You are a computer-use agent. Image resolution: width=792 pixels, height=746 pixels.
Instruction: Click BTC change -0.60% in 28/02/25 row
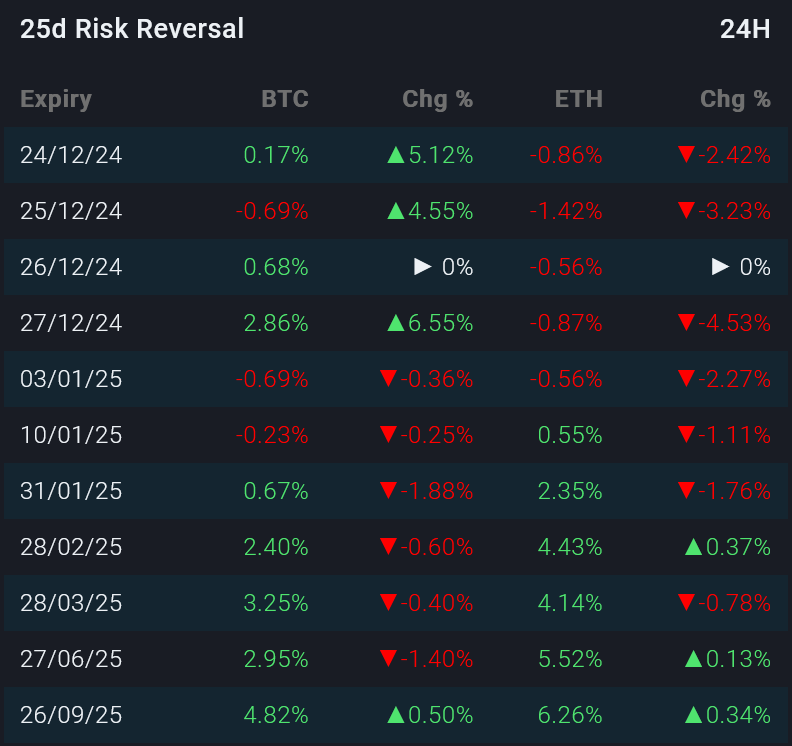click(426, 548)
